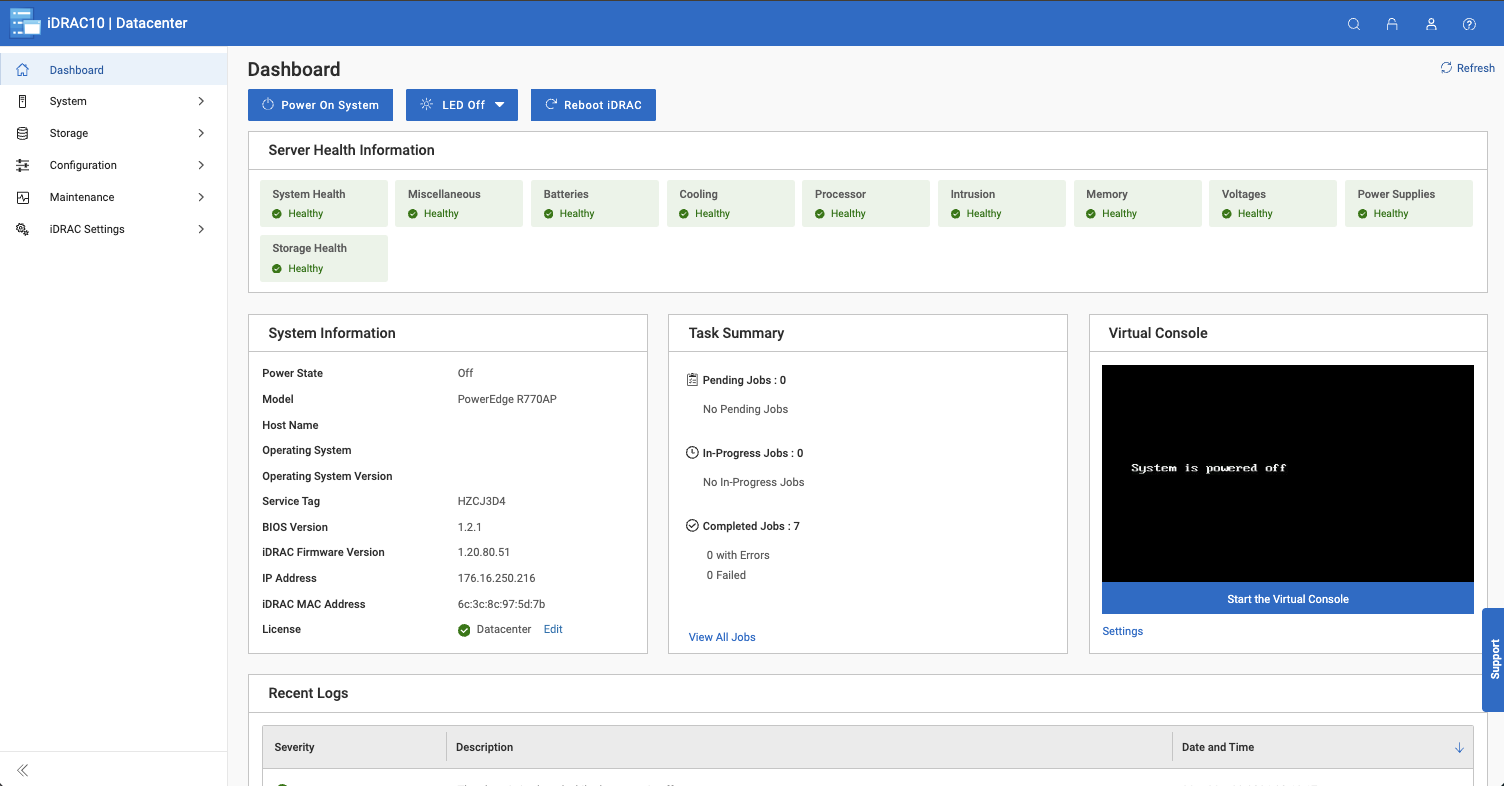The height and width of the screenshot is (786, 1504).
Task: Click the View All Jobs link
Action: (x=722, y=637)
